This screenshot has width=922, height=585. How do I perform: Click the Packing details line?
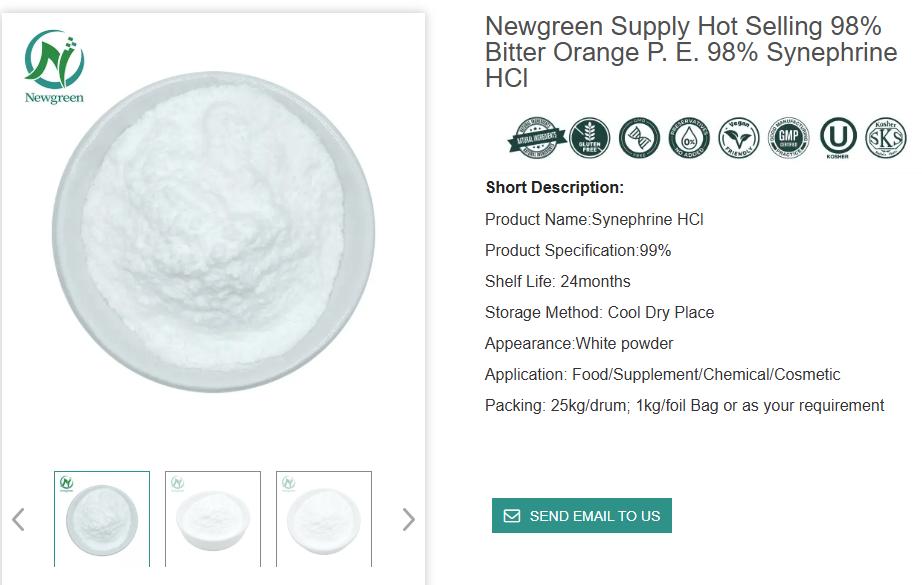(684, 405)
